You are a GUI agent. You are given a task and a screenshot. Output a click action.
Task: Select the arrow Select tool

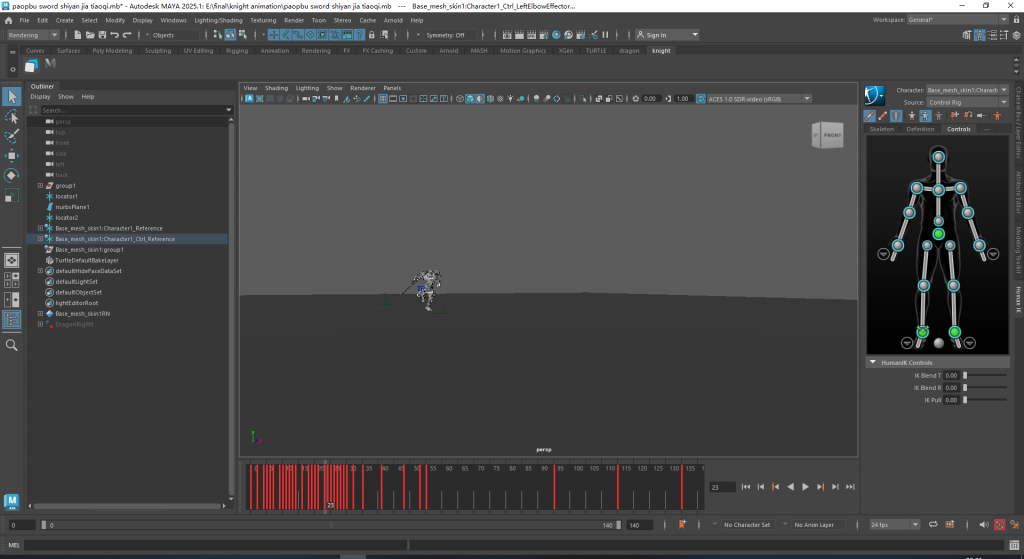(x=12, y=96)
